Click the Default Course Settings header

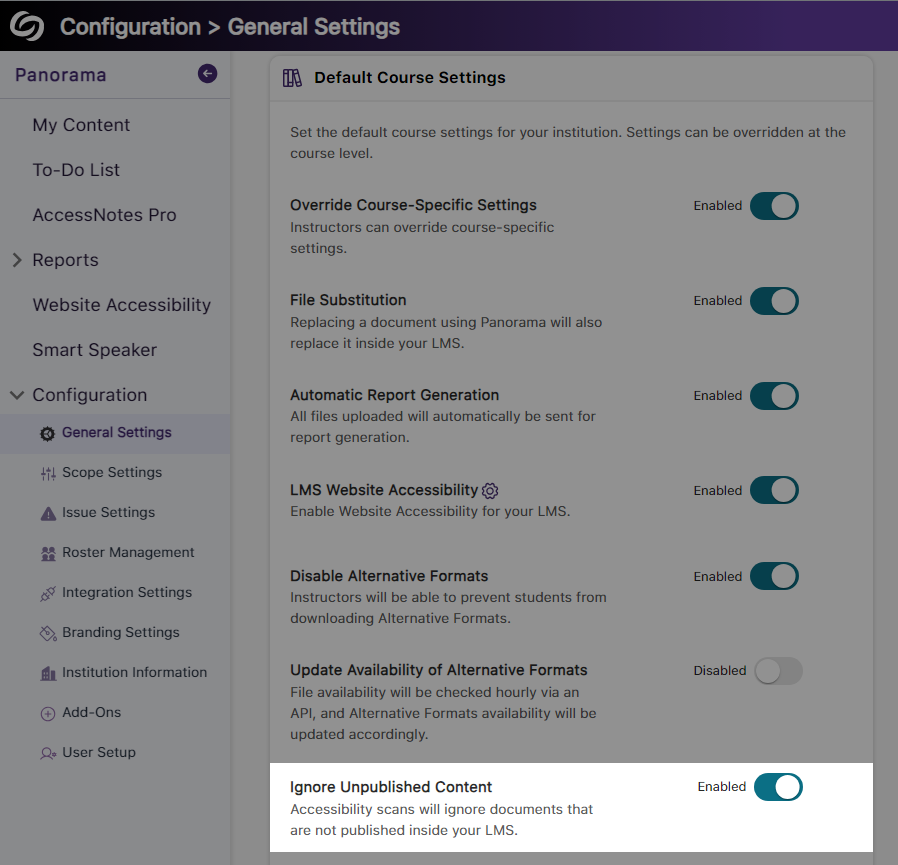(409, 78)
